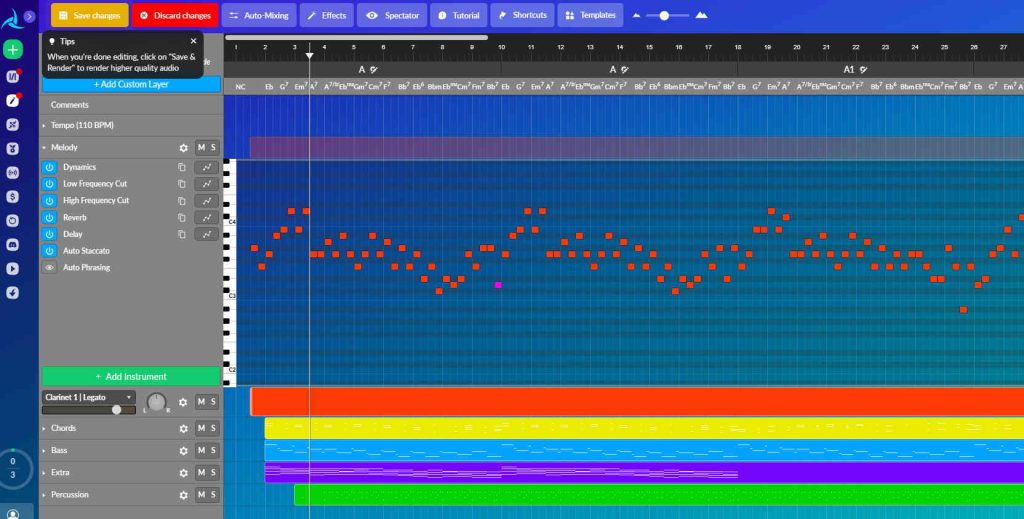Expand the Percussion layer

44,495
